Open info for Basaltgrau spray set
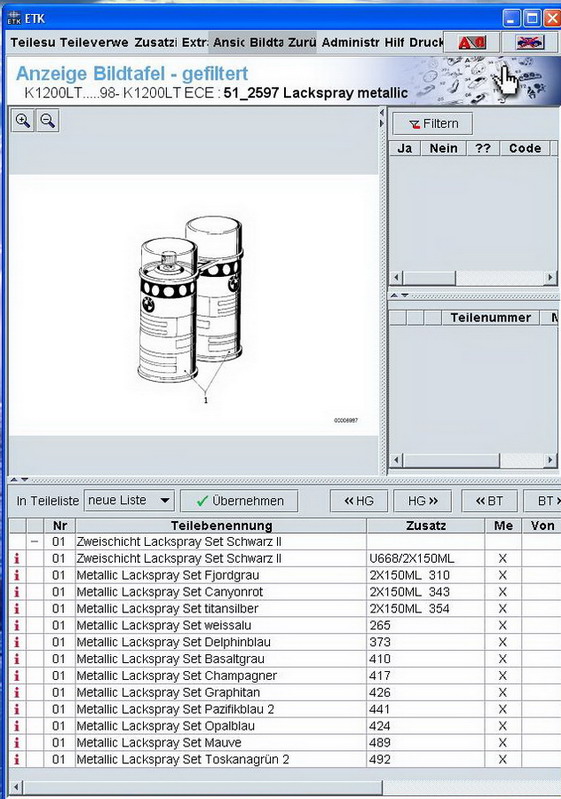Image resolution: width=561 pixels, height=799 pixels. tap(17, 659)
